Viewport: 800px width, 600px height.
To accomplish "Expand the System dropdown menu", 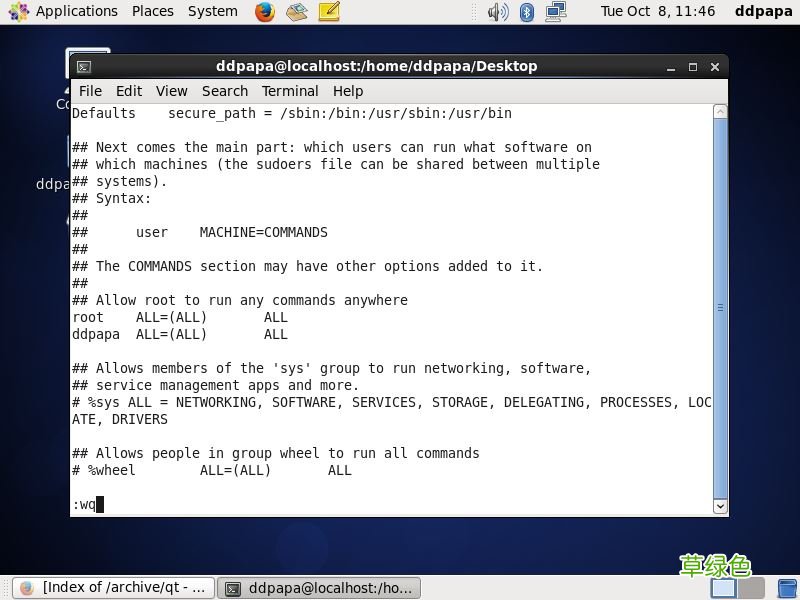I will (212, 12).
